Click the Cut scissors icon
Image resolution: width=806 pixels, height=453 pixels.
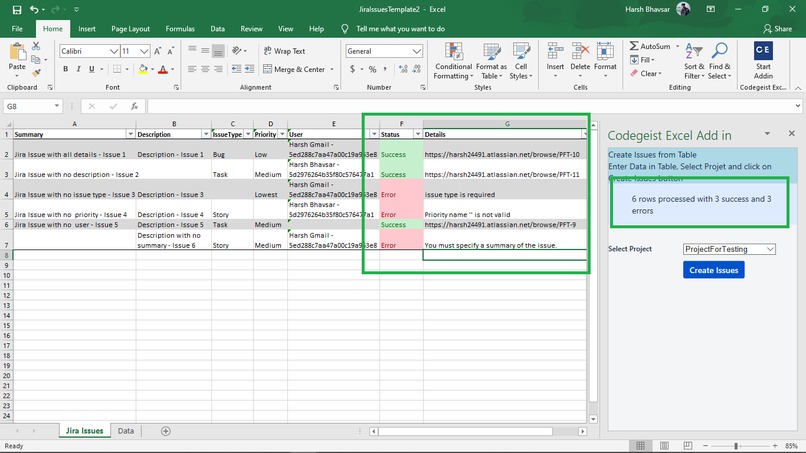(x=36, y=47)
